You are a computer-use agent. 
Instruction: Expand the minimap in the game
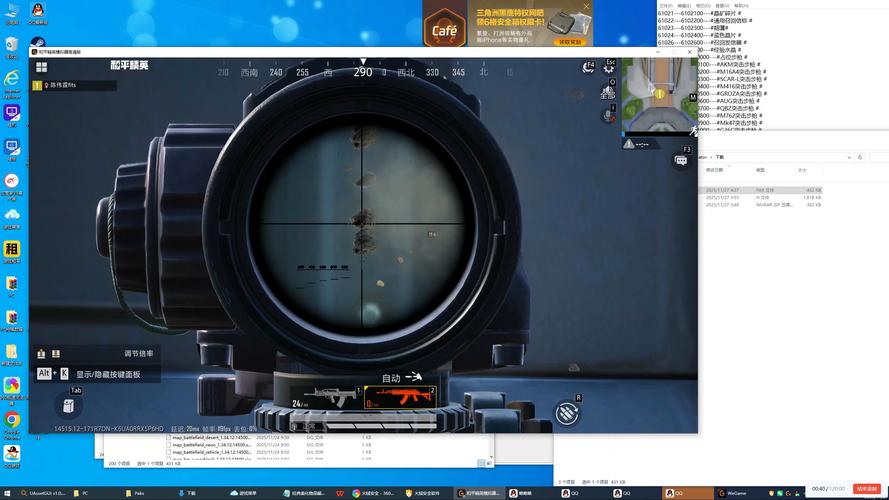659,94
